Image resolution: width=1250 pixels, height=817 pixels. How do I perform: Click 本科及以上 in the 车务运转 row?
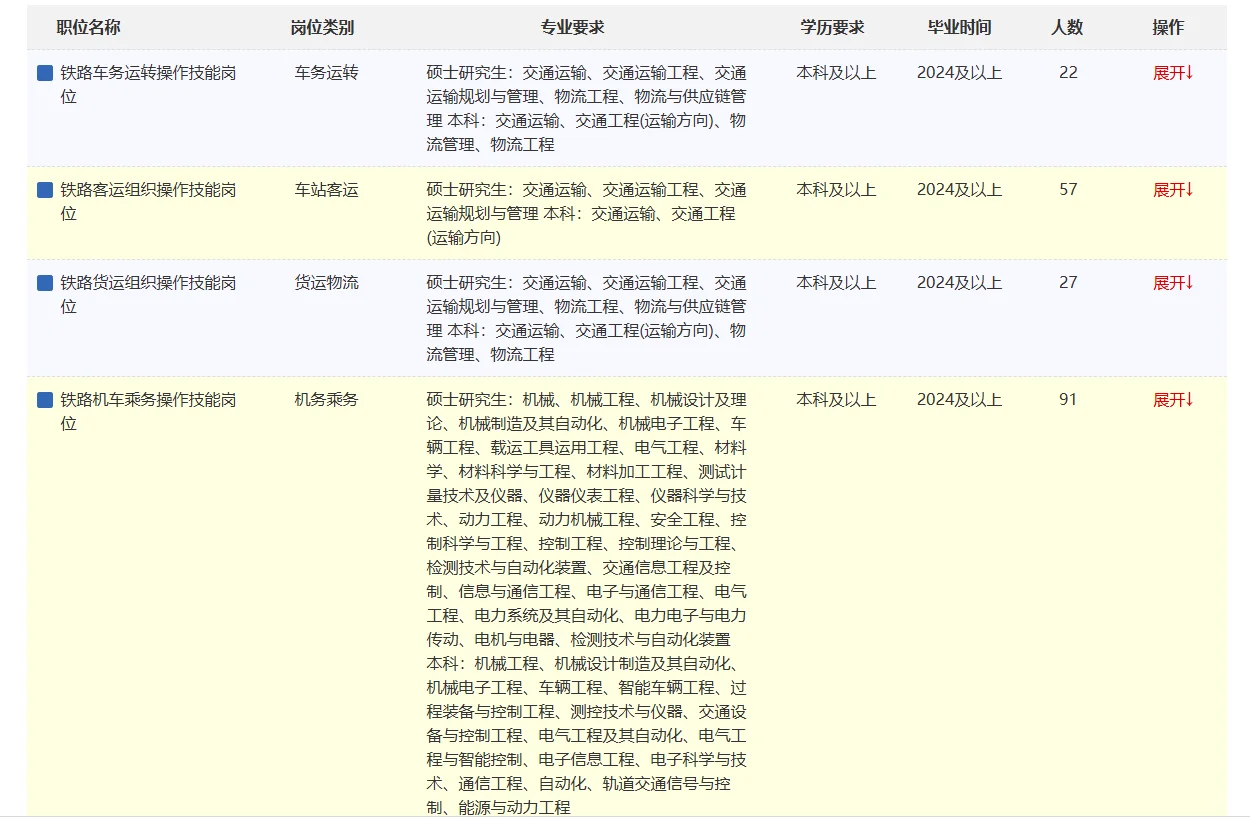836,73
